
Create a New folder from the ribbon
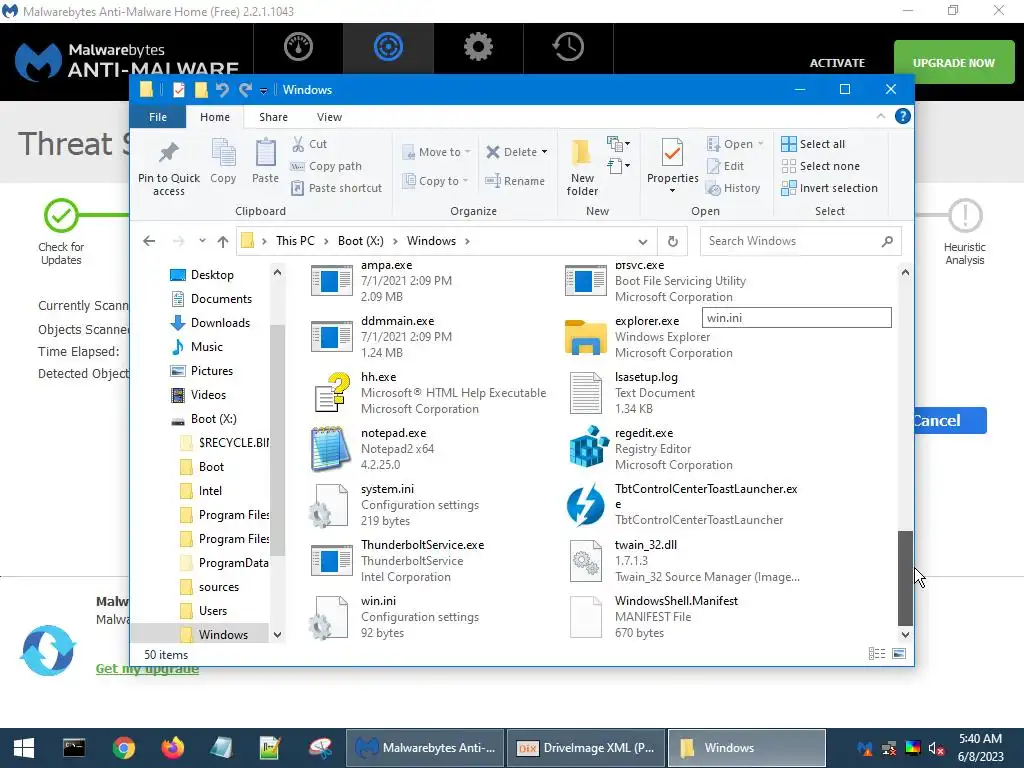pyautogui.click(x=582, y=168)
